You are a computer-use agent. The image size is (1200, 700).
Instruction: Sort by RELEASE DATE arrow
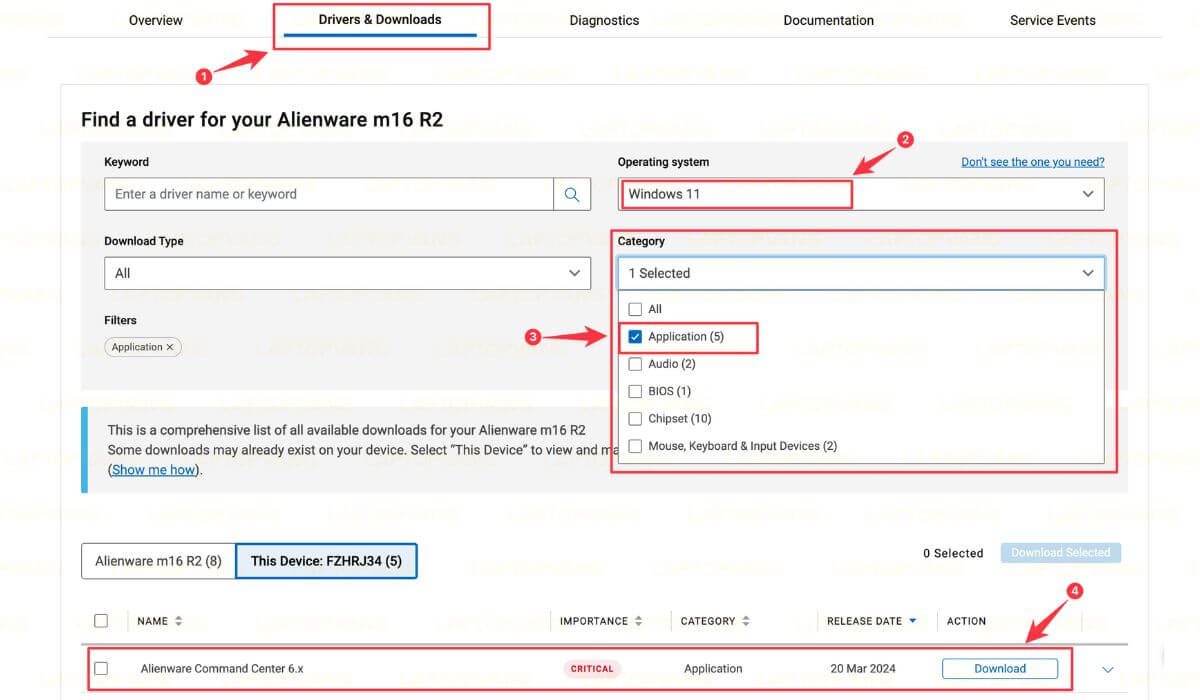(x=912, y=621)
